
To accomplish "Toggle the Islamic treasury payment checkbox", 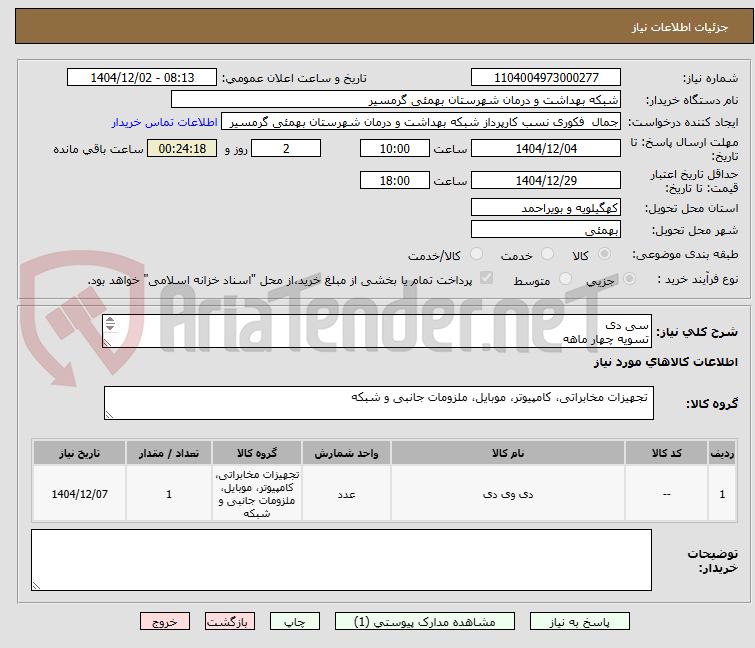I will [486, 278].
